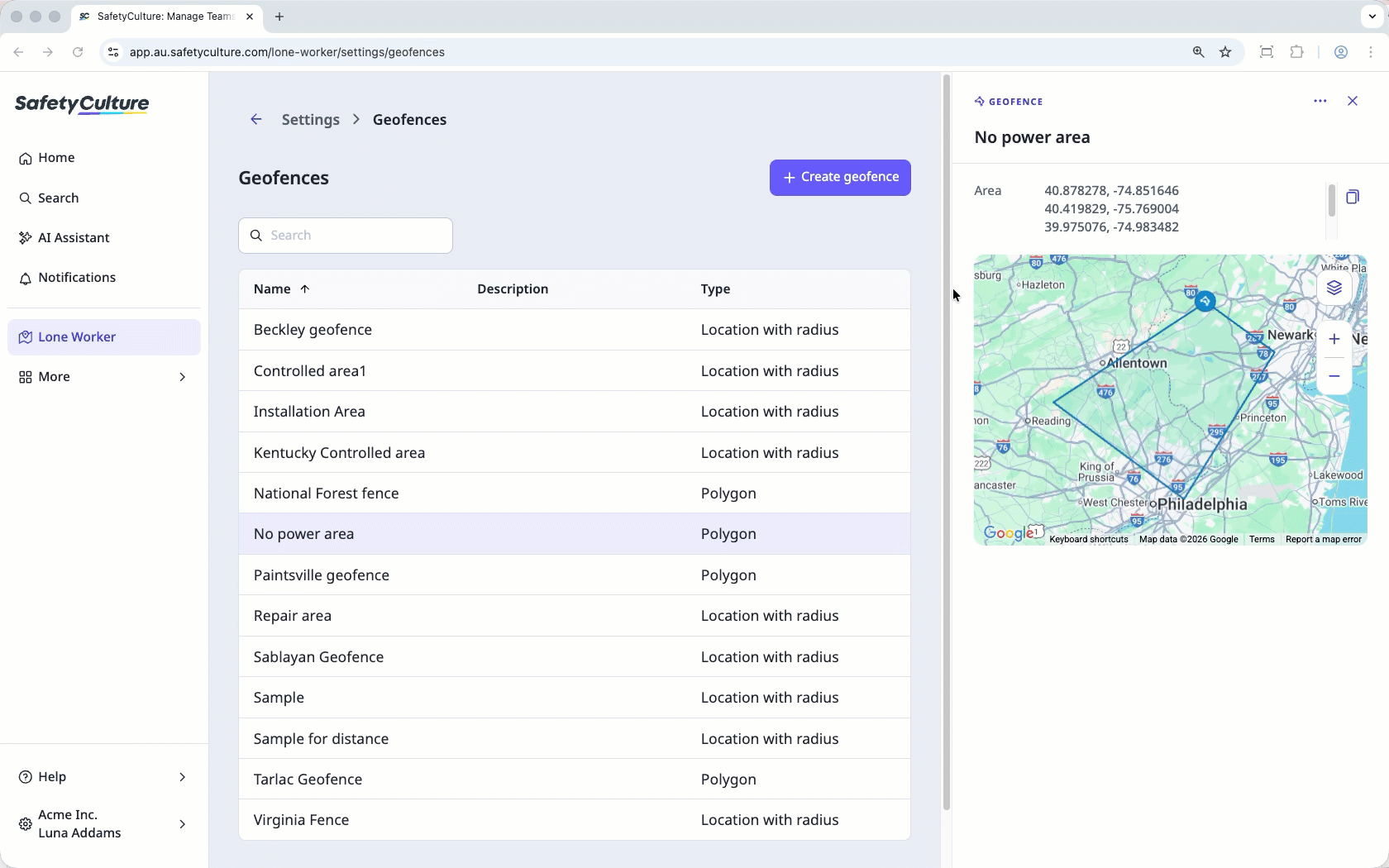Click the Create geofence button
The image size is (1389, 868).
840,178
